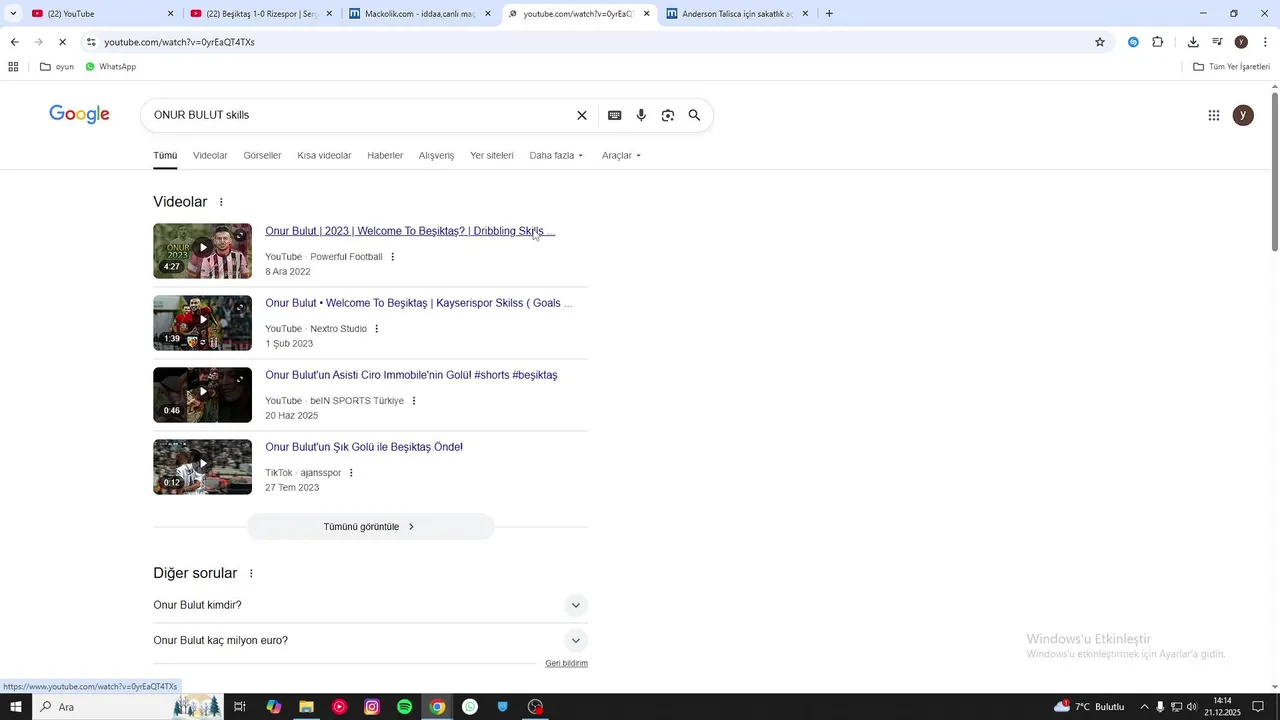Switch to Mackolik.com browser tab

420,14
